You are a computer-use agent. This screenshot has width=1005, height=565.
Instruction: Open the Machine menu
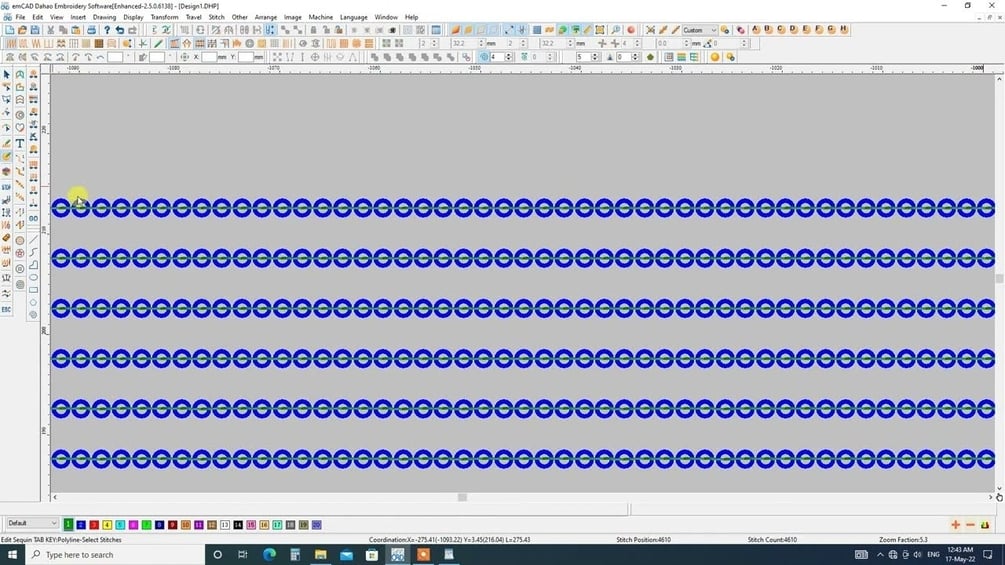point(320,17)
